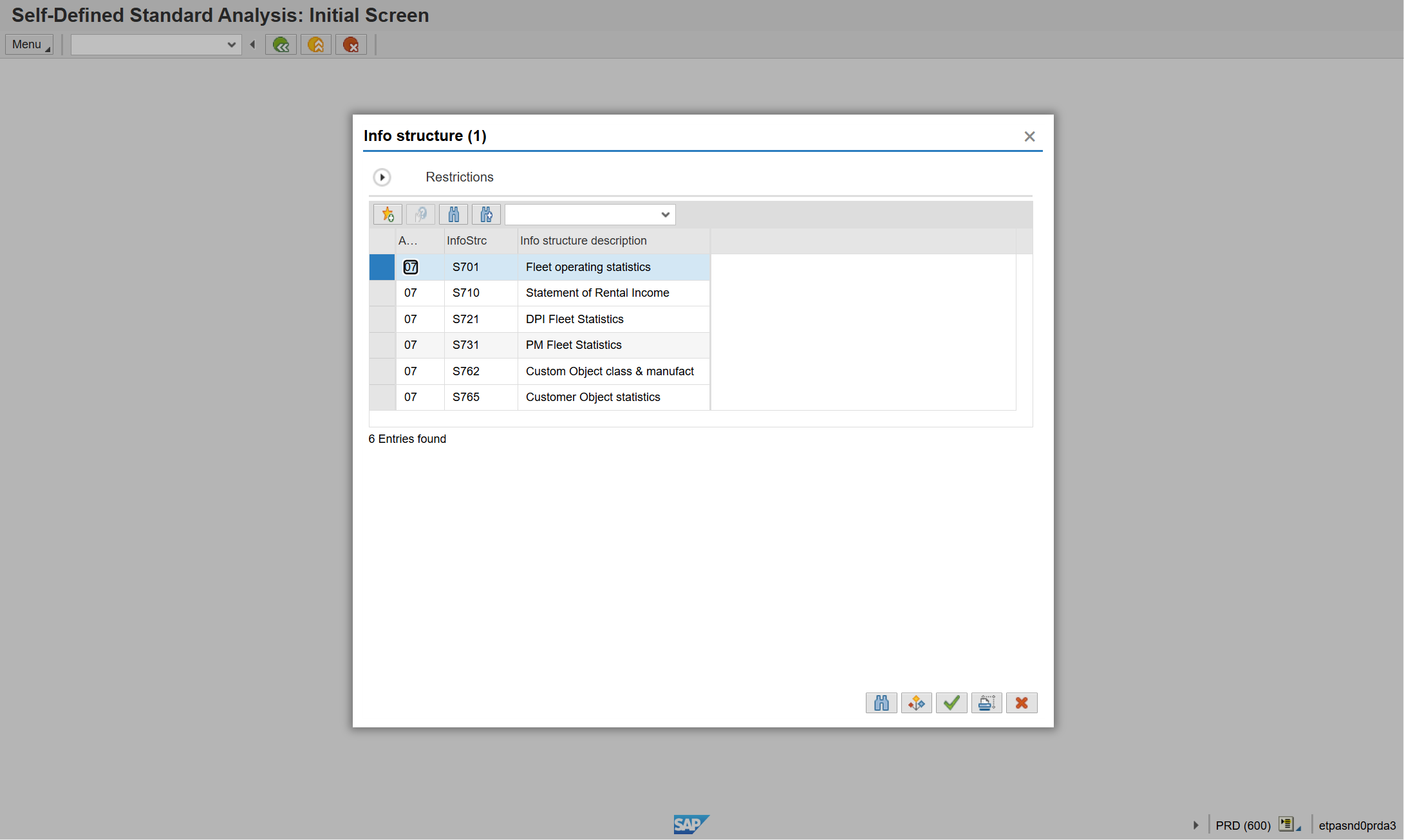1404x840 pixels.
Task: Click the Find next binoculars icon
Action: coord(487,214)
